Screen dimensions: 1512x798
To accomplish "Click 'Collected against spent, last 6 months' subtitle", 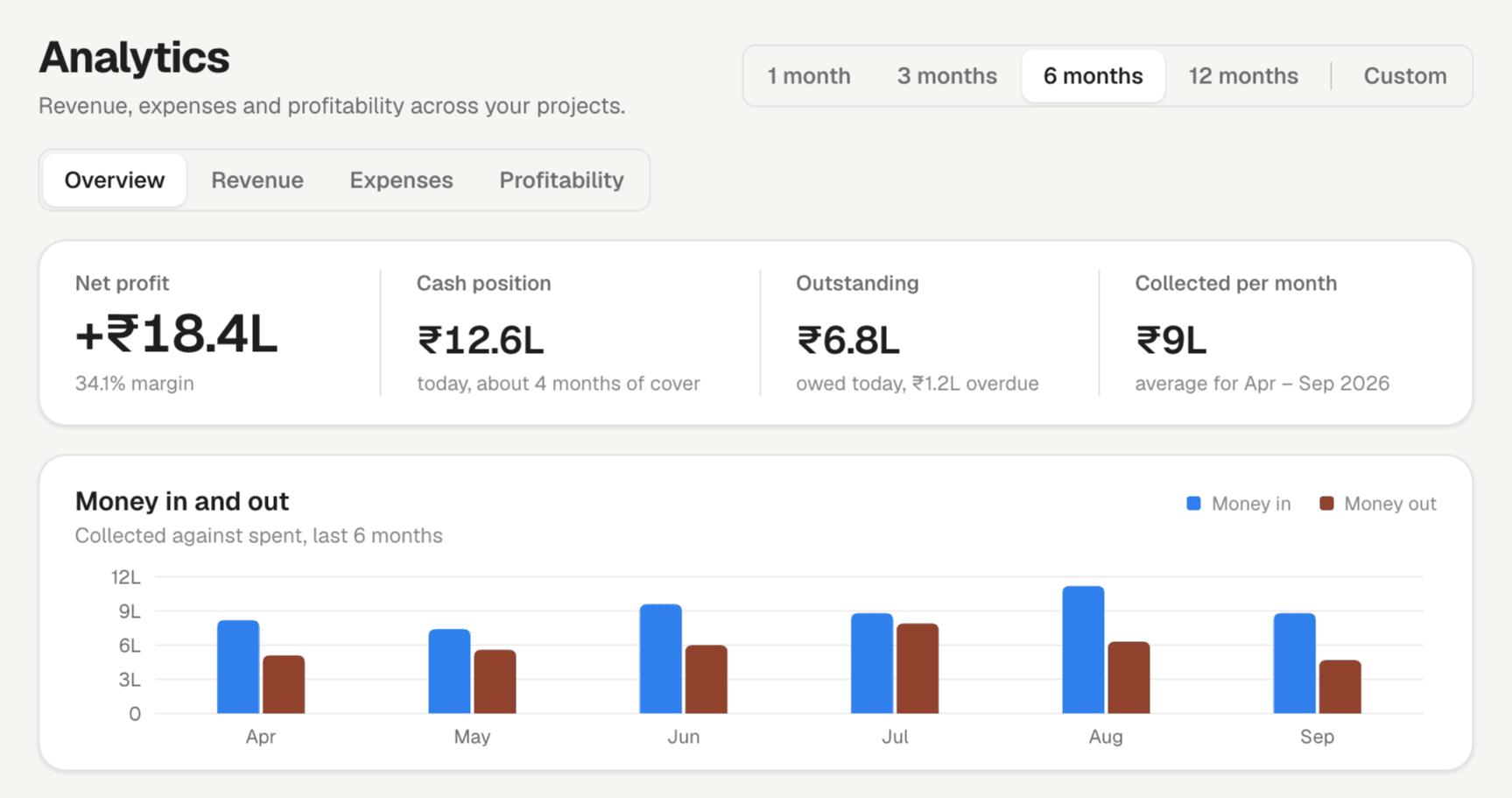I will click(x=259, y=536).
